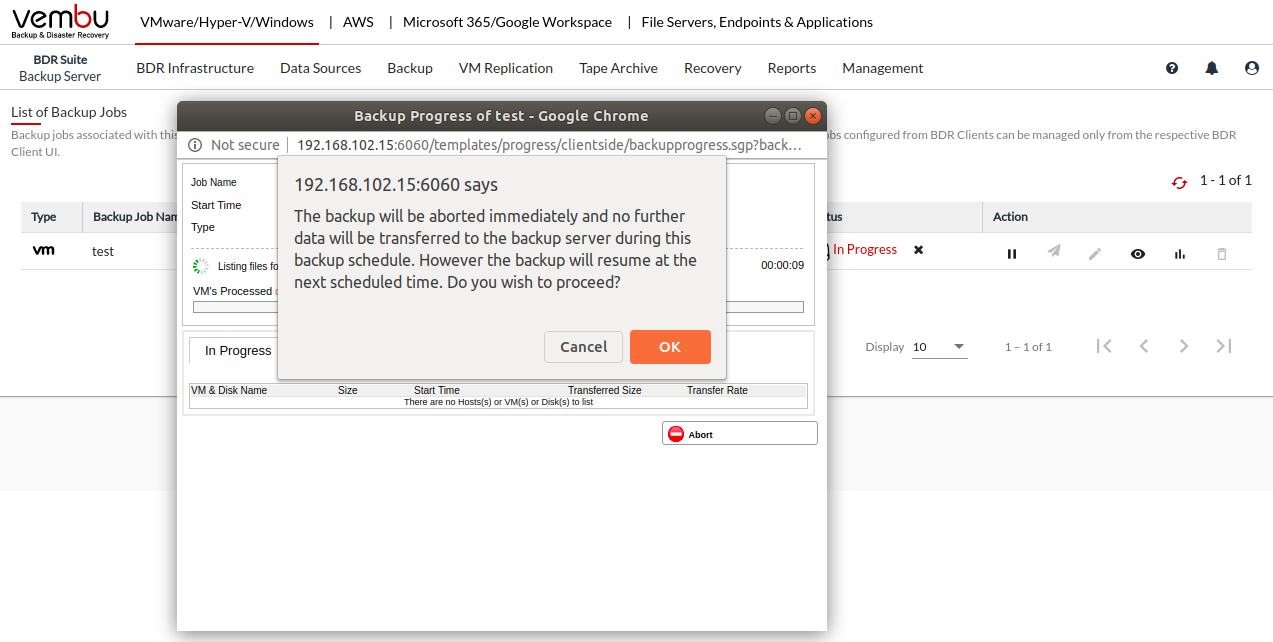Expand the Display rows per page dropdown
This screenshot has width=1273, height=642.
click(940, 347)
